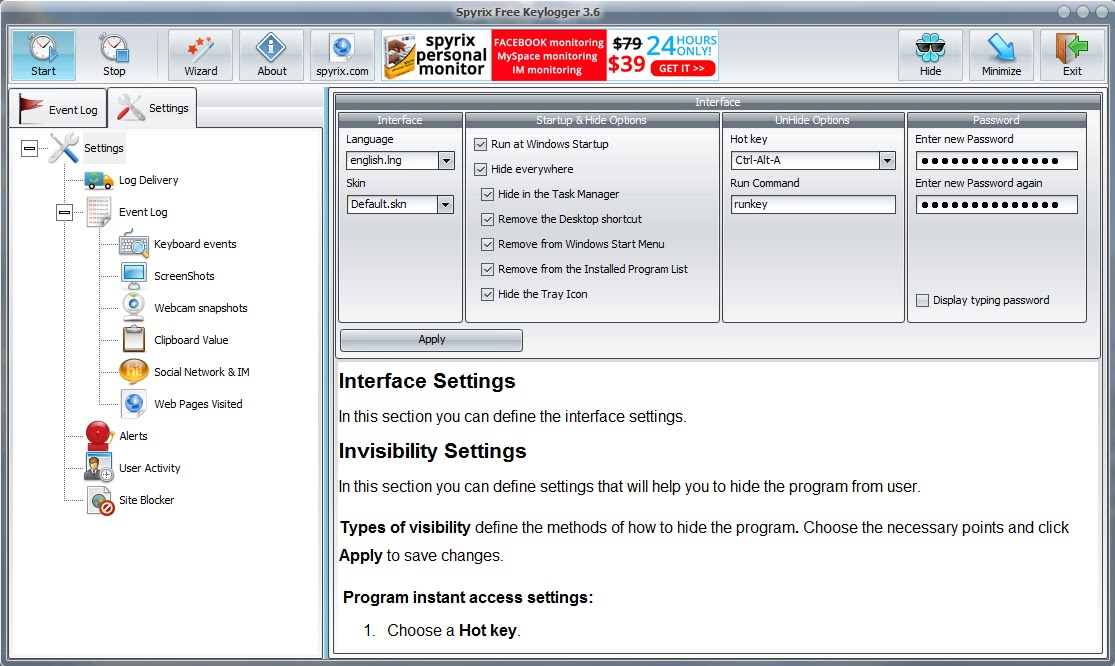Image resolution: width=1115 pixels, height=666 pixels.
Task: Uncheck Hide everywhere option
Action: pos(481,169)
